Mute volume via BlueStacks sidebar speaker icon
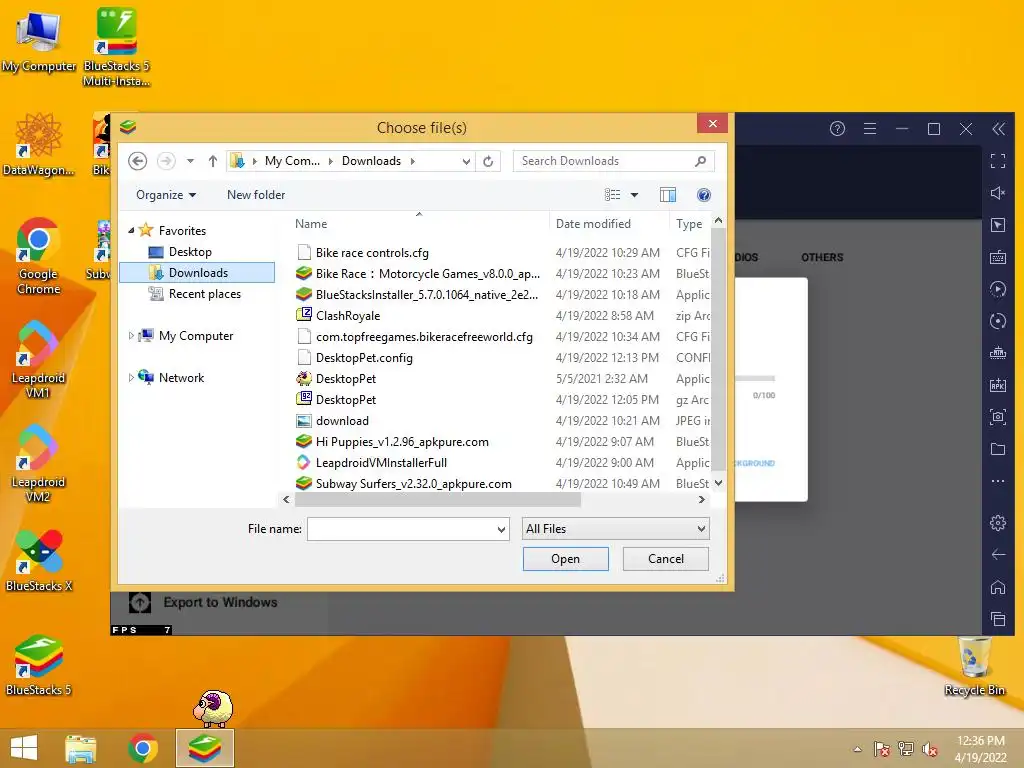Screen dimensions: 1024x768 tap(998, 193)
